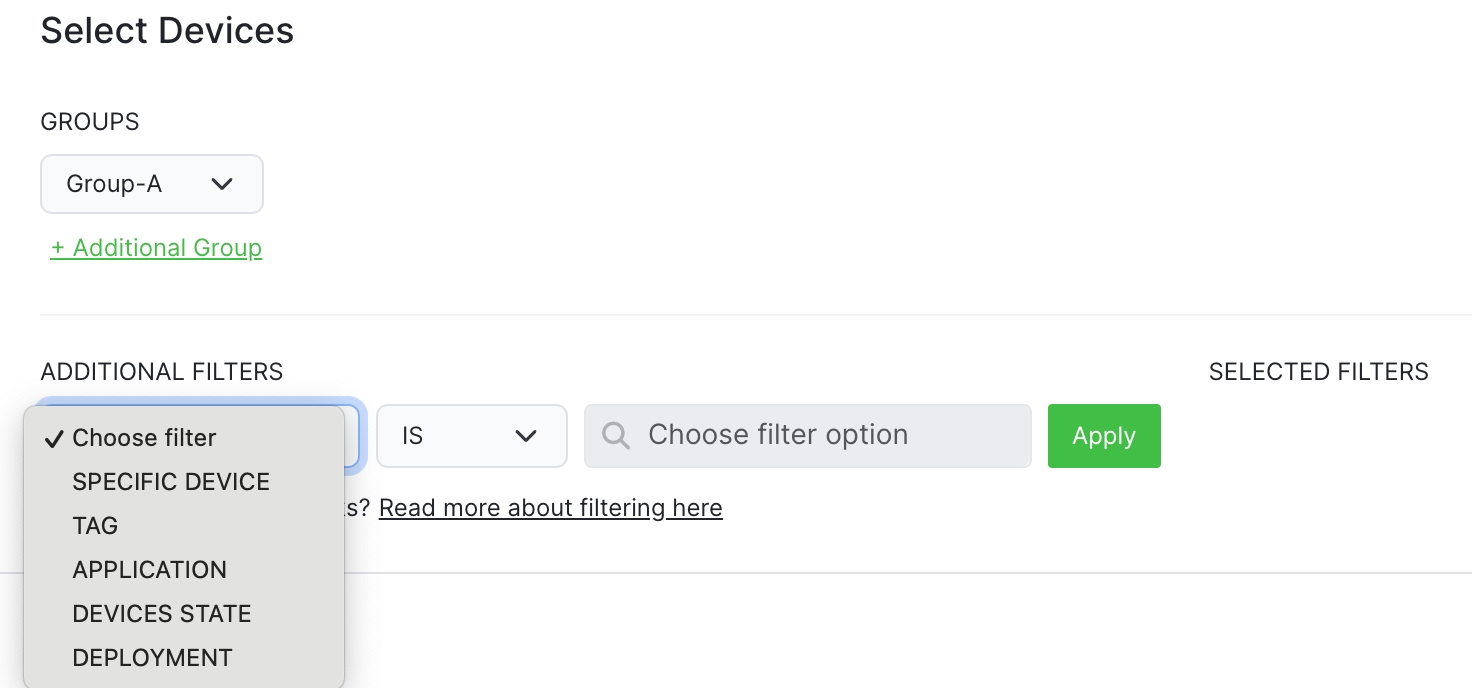Open the Group-A groups dropdown
The image size is (1472, 688).
coord(151,184)
